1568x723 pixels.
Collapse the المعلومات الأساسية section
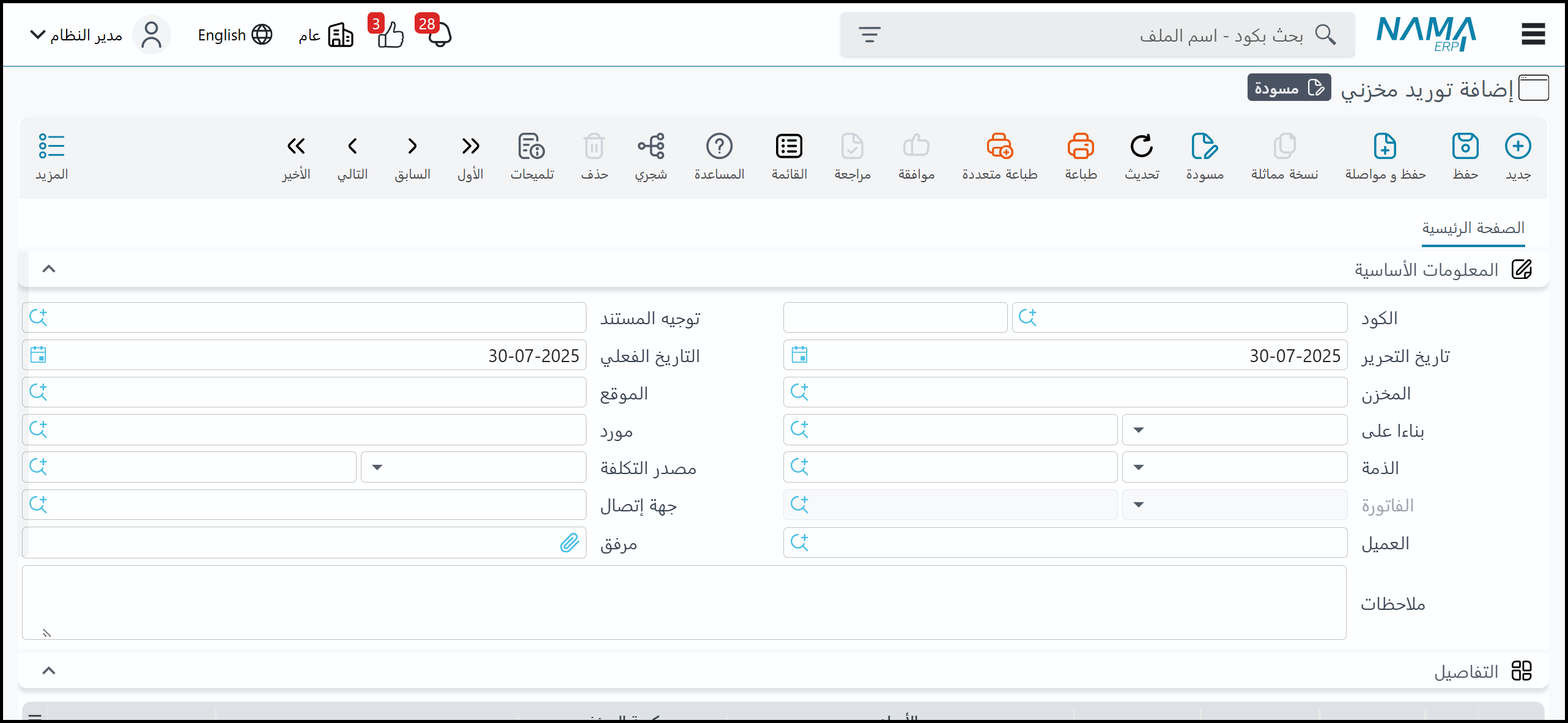point(49,269)
